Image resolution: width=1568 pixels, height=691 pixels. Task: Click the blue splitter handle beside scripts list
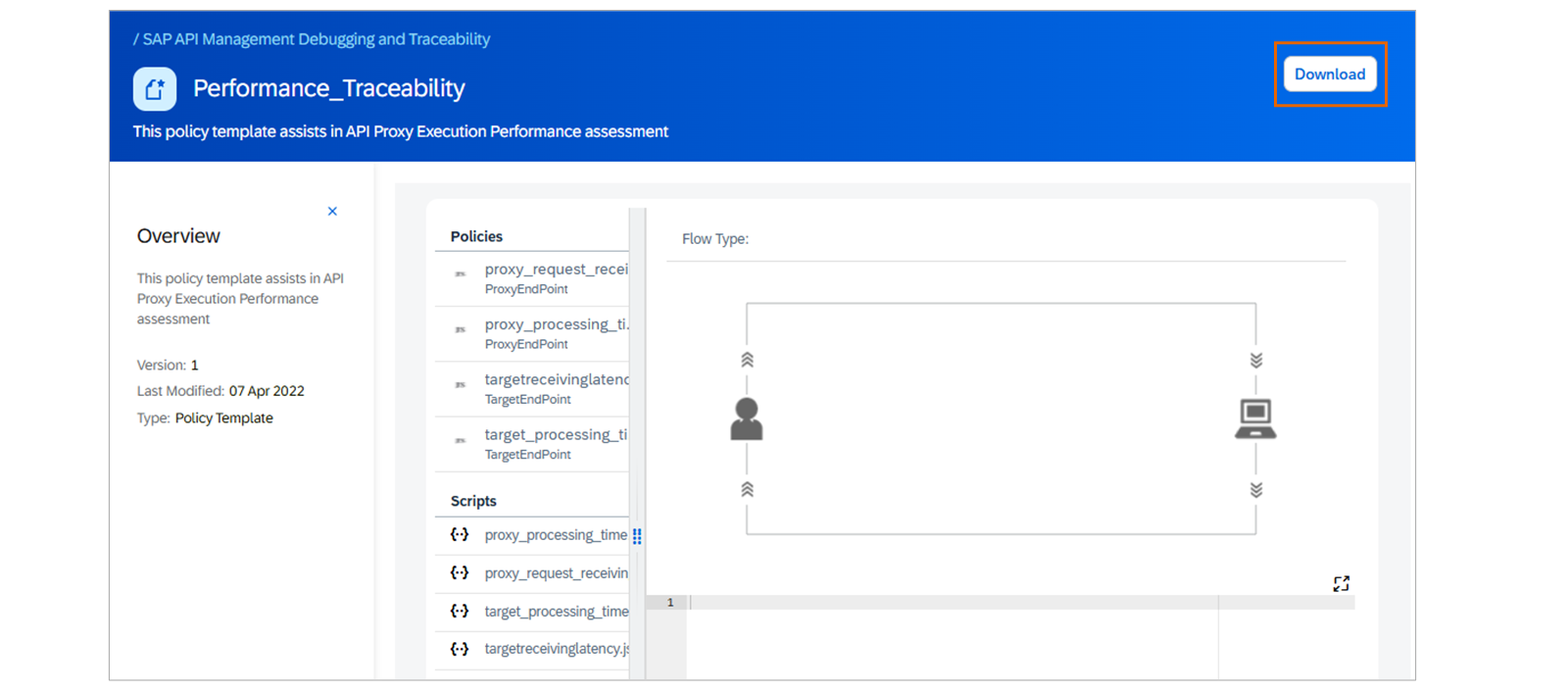tap(637, 536)
